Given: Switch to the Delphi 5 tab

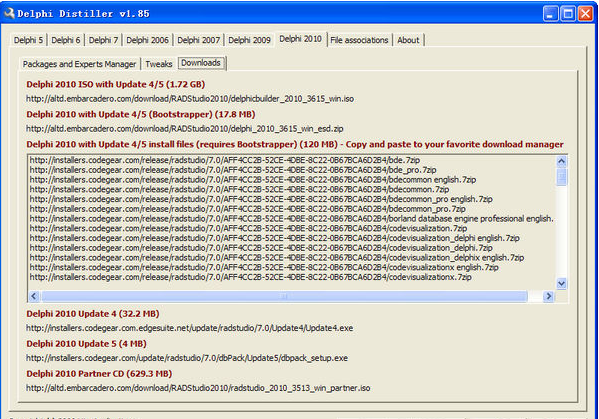Looking at the screenshot, I should point(28,40).
